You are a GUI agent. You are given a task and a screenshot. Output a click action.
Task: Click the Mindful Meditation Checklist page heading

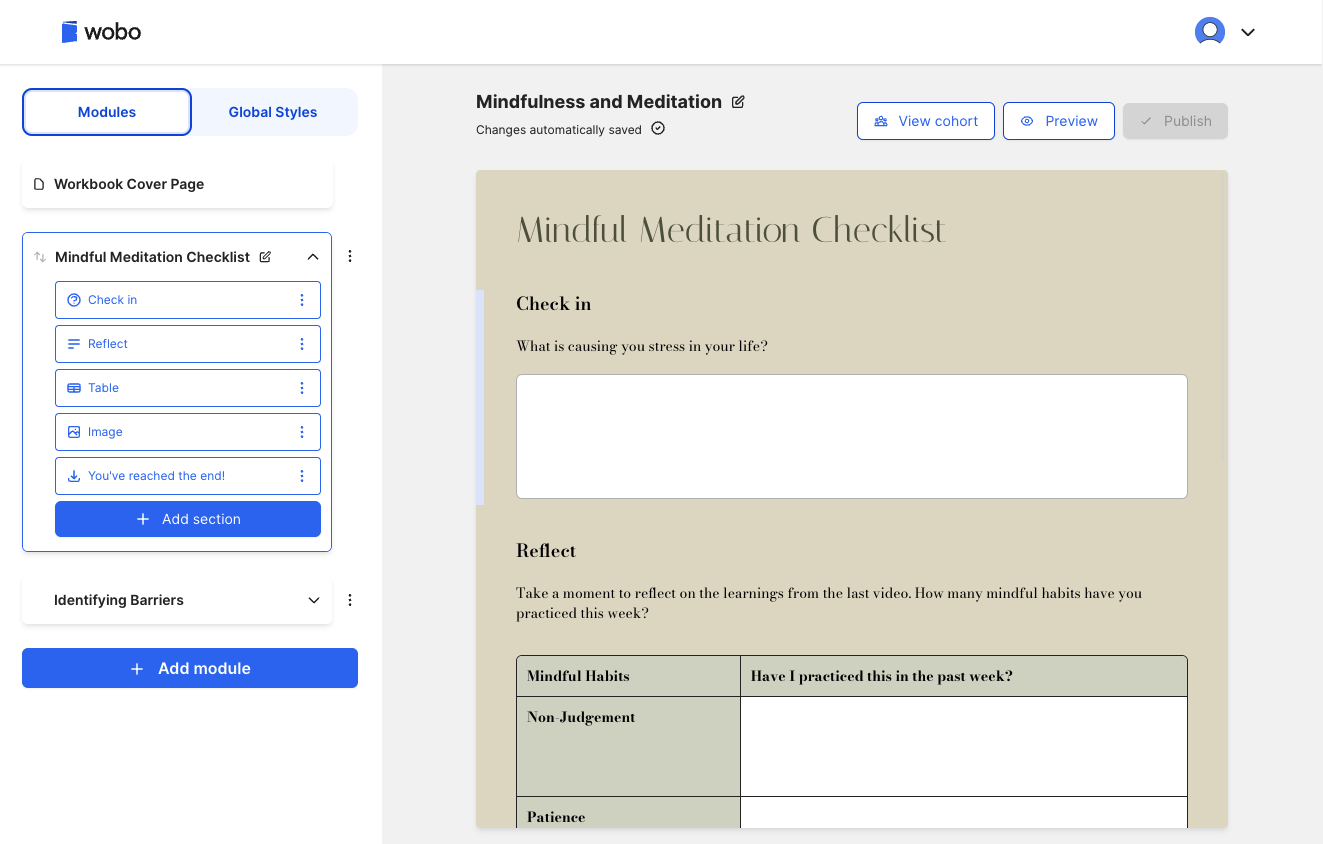point(731,230)
